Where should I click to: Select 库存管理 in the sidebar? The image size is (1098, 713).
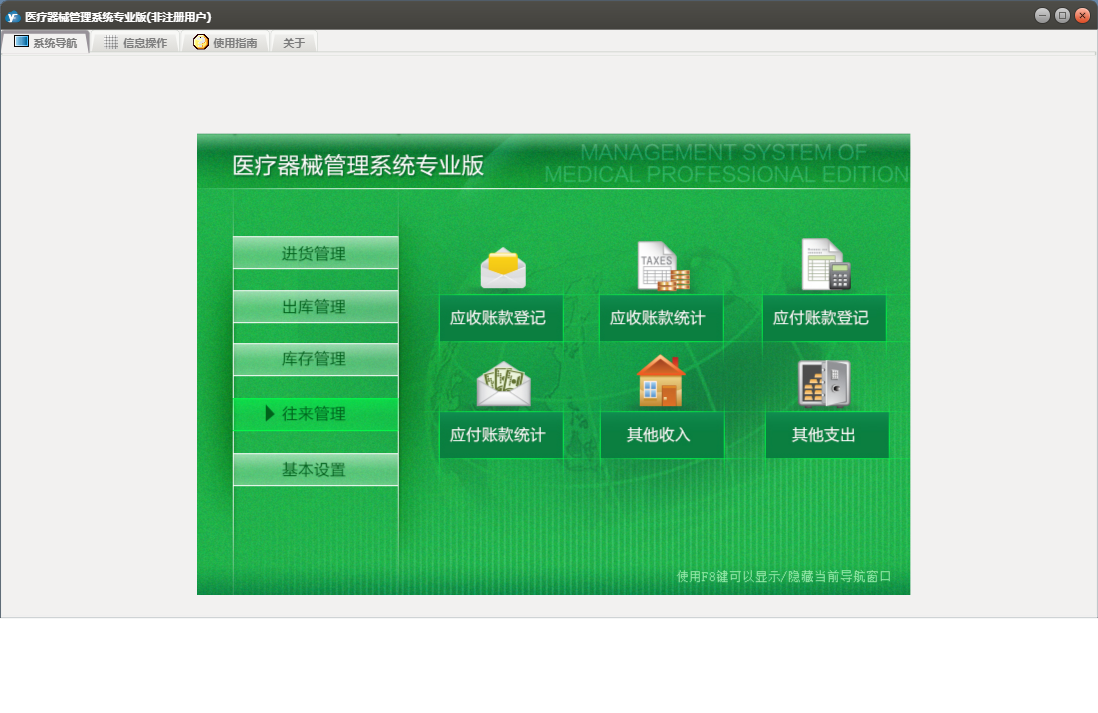tap(315, 359)
